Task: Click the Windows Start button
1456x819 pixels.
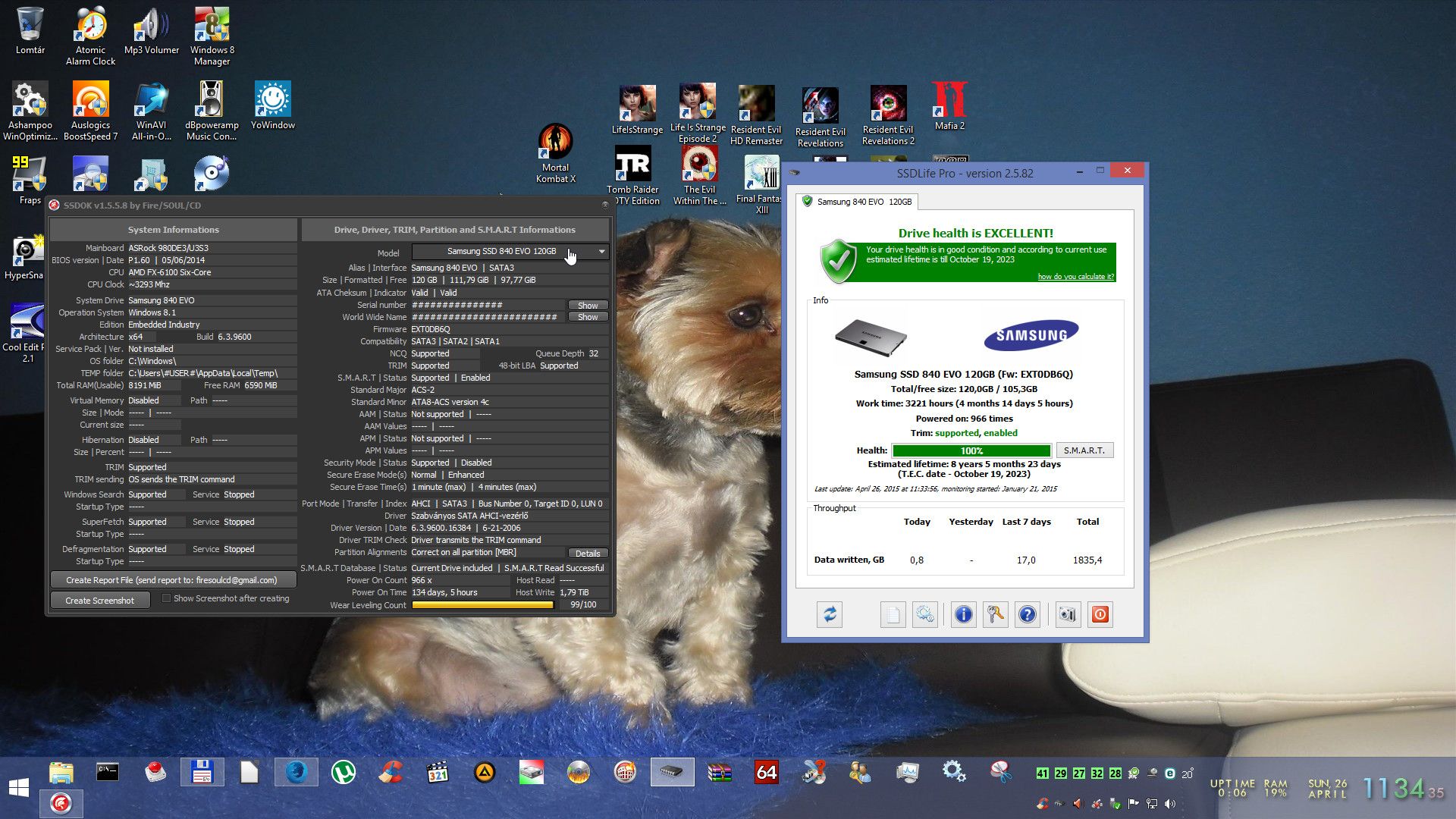Action: (x=18, y=786)
